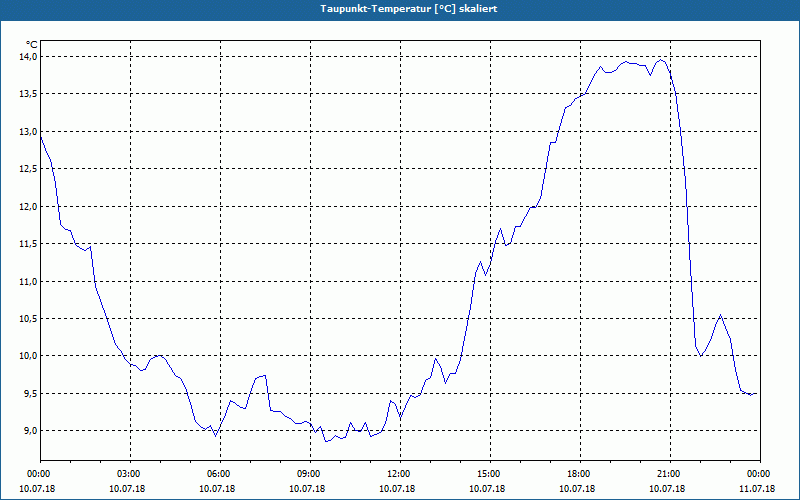Select the '9,0' y-axis label
The image size is (800, 500).
(x=31, y=431)
